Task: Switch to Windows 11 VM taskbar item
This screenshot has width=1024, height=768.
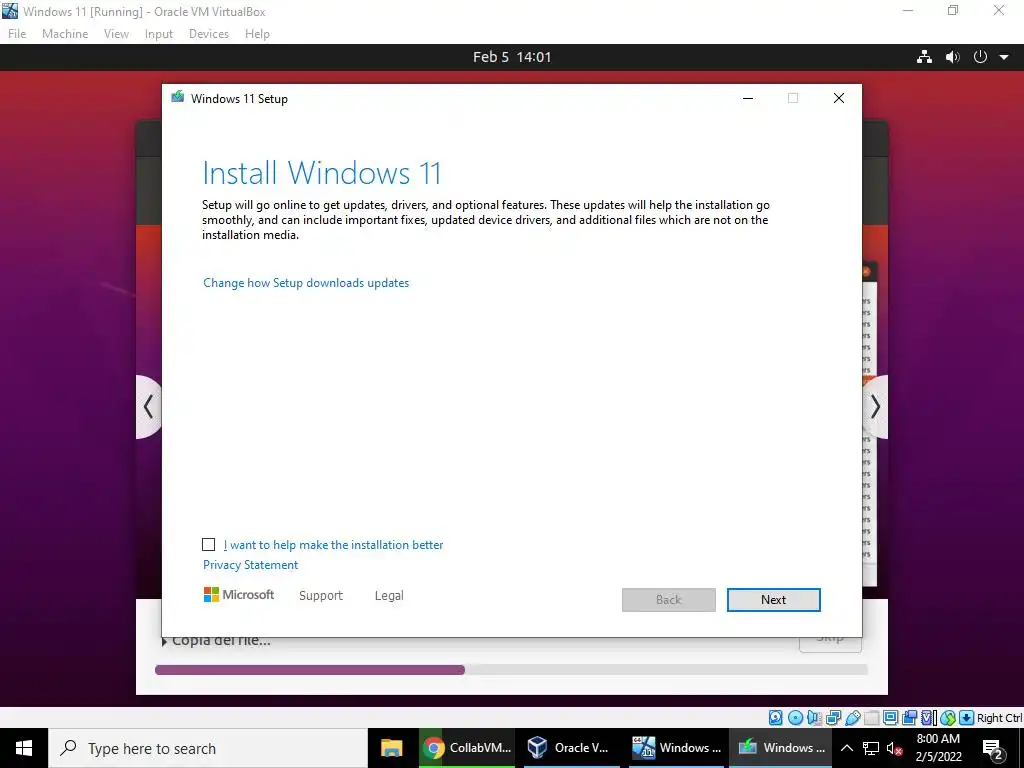Action: pos(676,748)
